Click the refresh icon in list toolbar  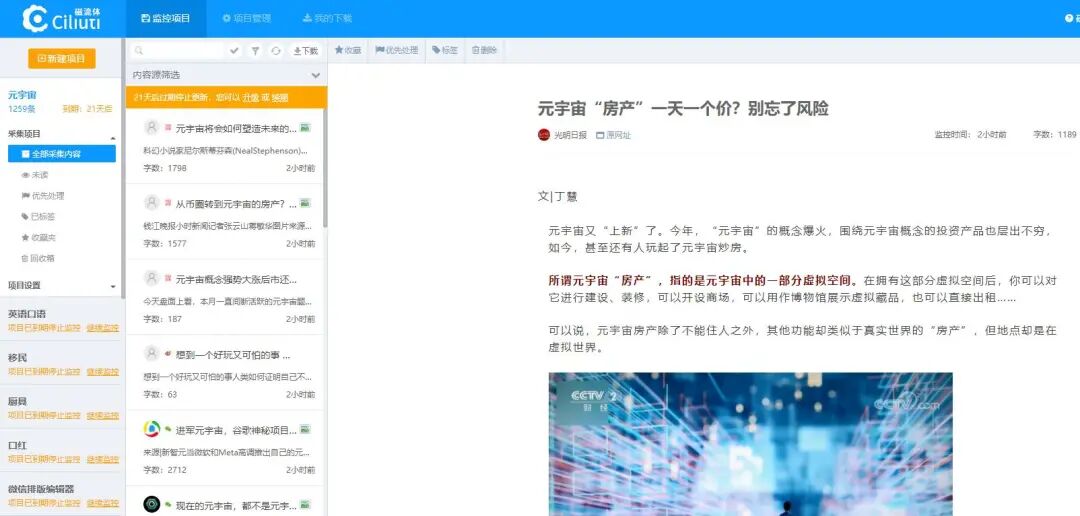coord(276,50)
